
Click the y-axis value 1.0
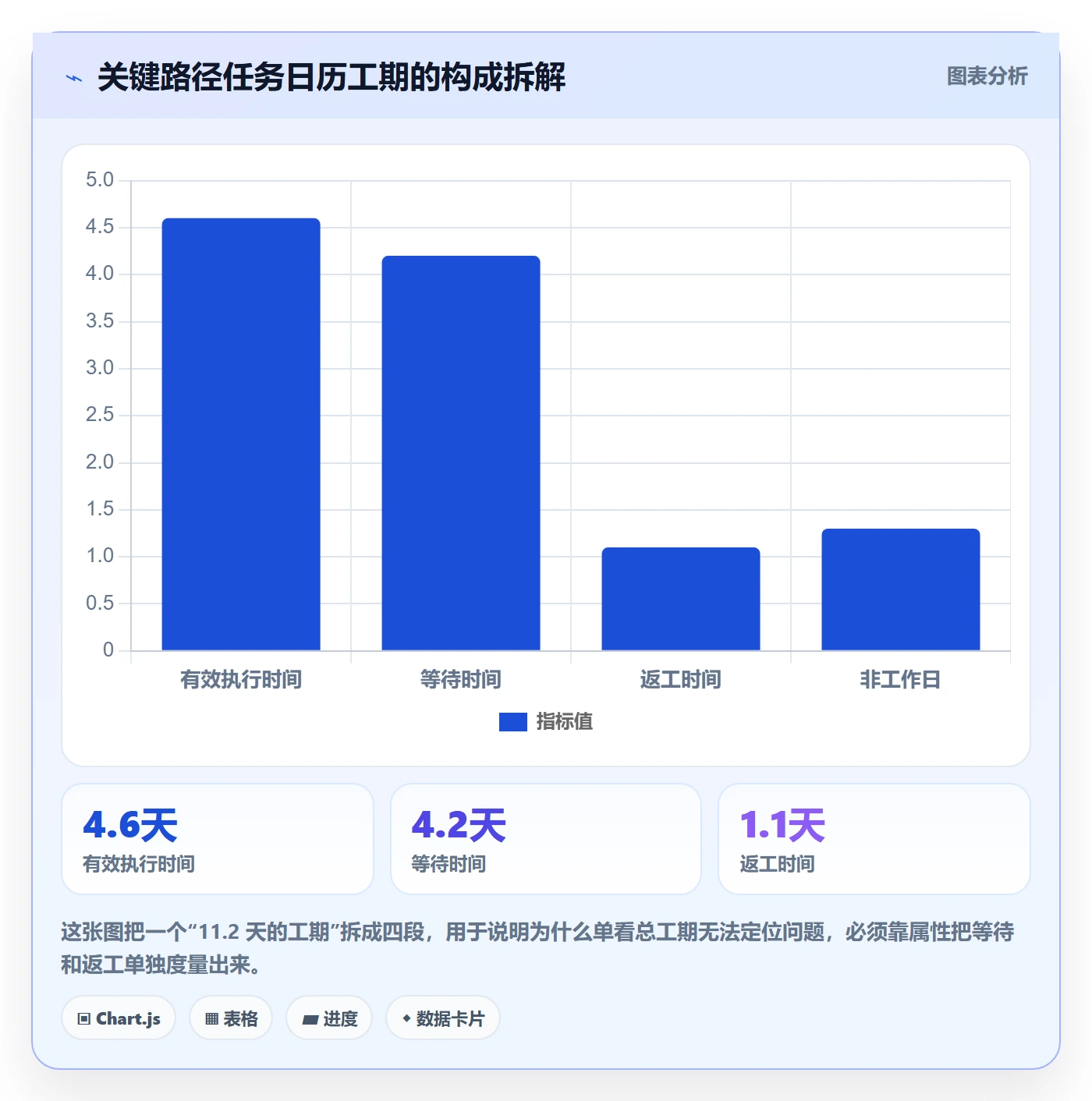click(x=100, y=556)
